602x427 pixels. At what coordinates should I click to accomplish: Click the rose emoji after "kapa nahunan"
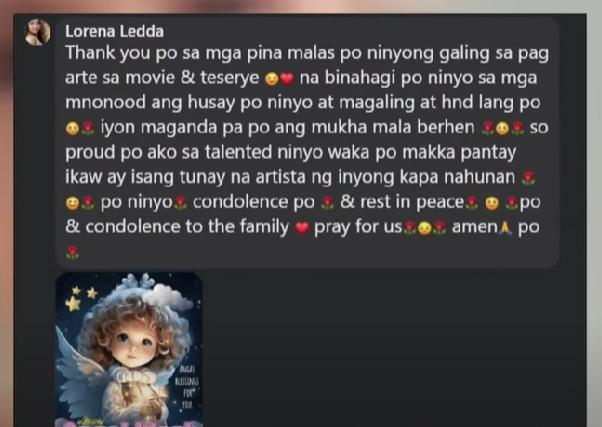tap(528, 178)
